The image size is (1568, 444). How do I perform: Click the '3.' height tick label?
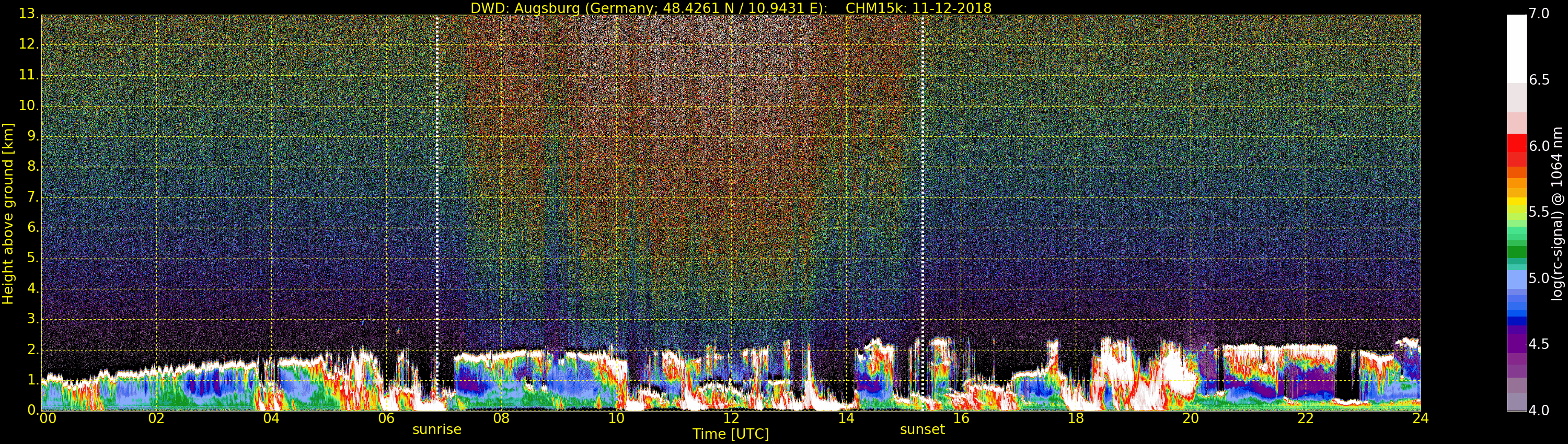33,319
